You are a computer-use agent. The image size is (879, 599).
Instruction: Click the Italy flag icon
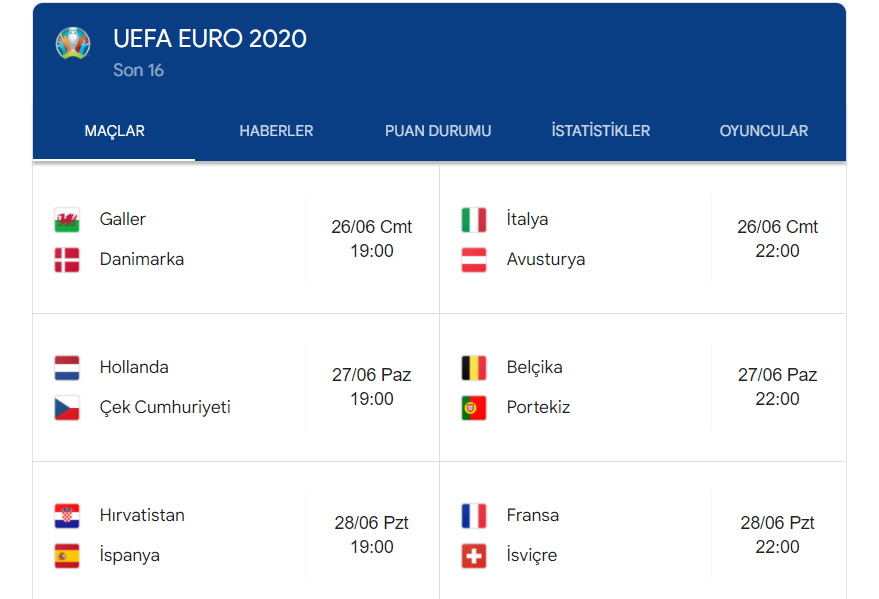(x=474, y=220)
